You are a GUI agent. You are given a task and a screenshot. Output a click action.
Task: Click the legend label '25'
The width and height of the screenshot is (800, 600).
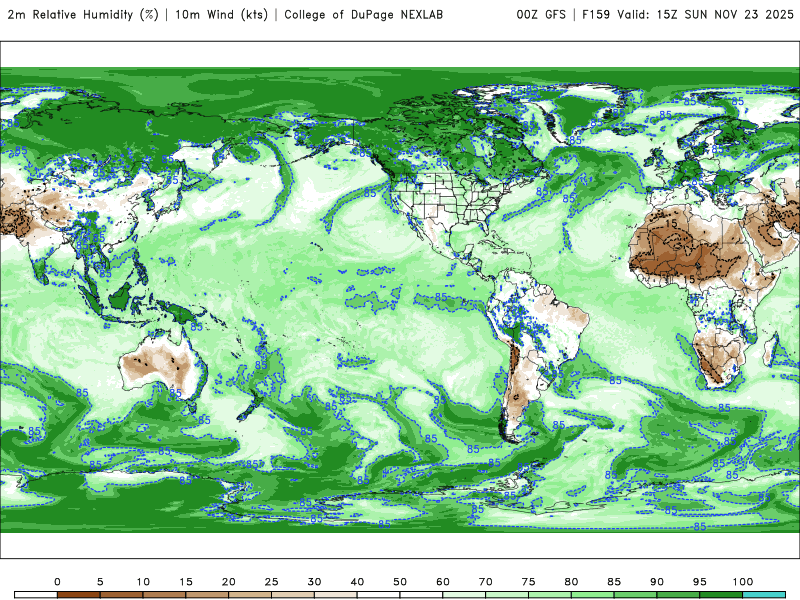tap(271, 582)
